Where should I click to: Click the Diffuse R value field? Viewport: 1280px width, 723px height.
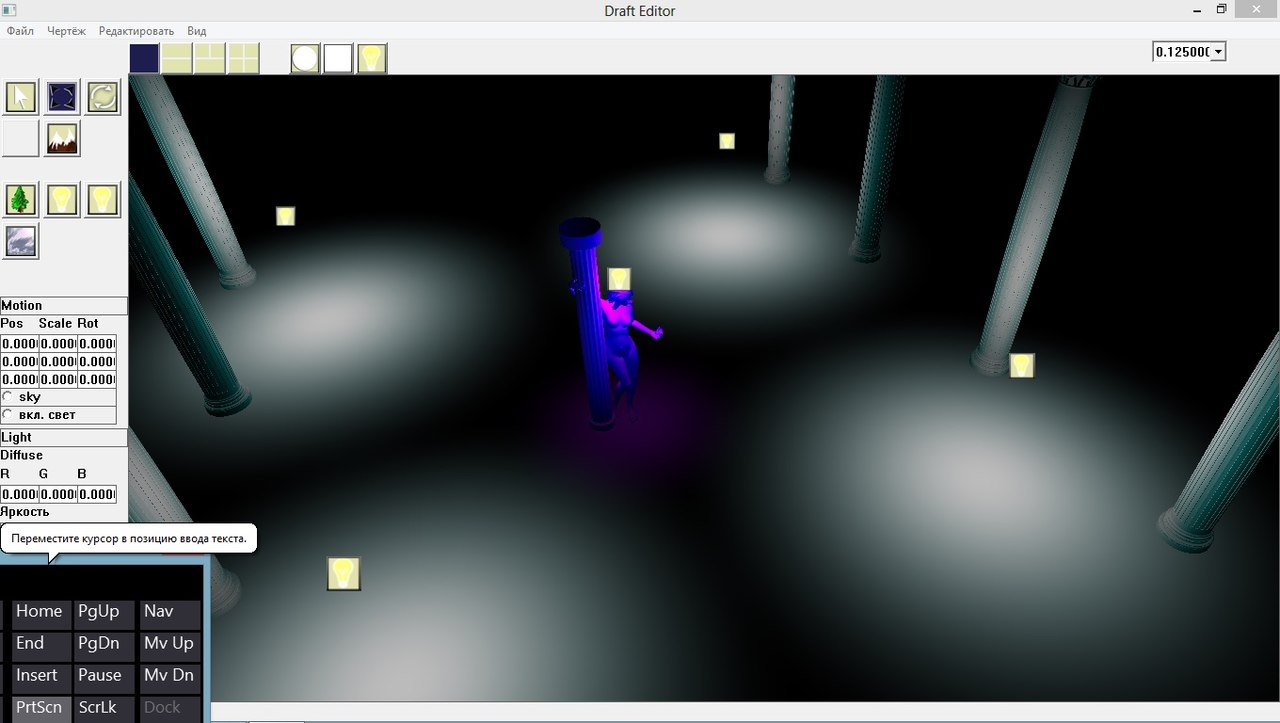[19, 494]
